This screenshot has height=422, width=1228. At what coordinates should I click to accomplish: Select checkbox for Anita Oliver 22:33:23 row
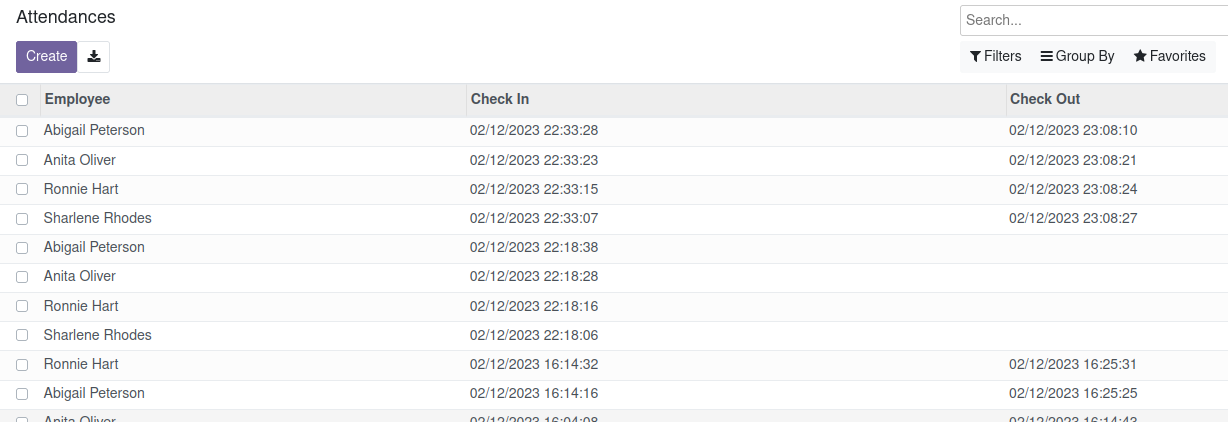coord(22,160)
